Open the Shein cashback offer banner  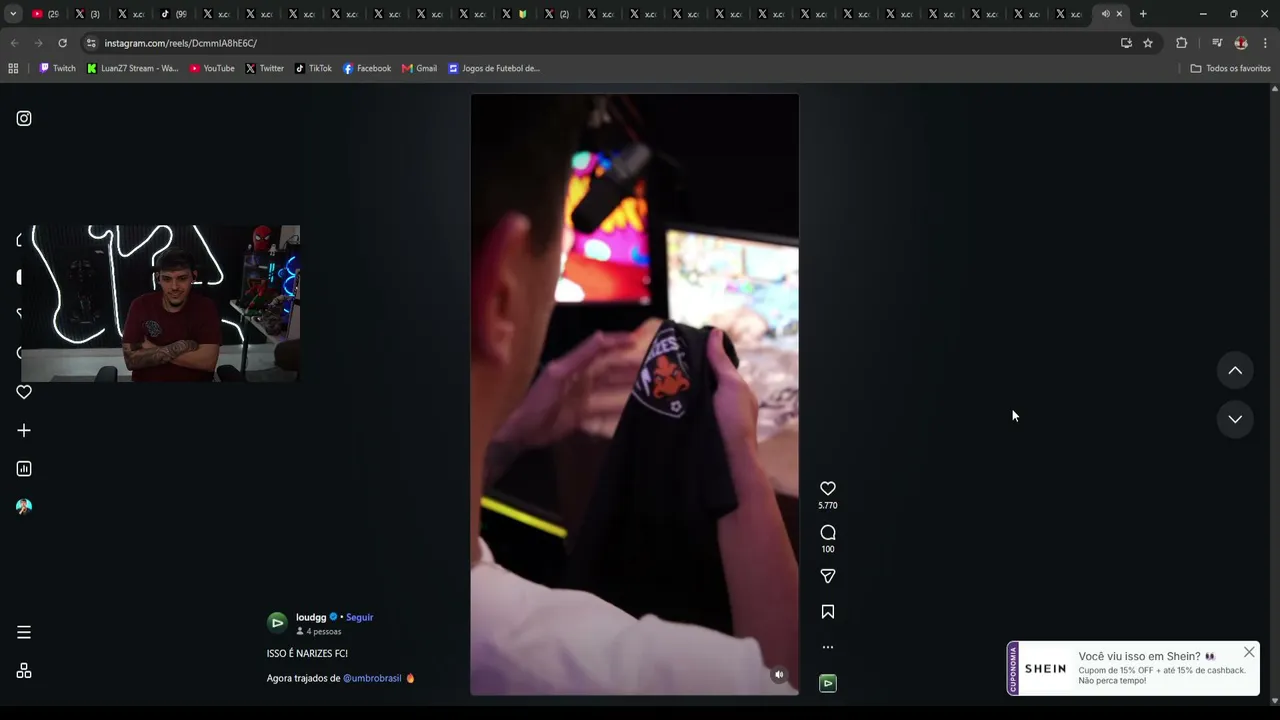point(1133,668)
